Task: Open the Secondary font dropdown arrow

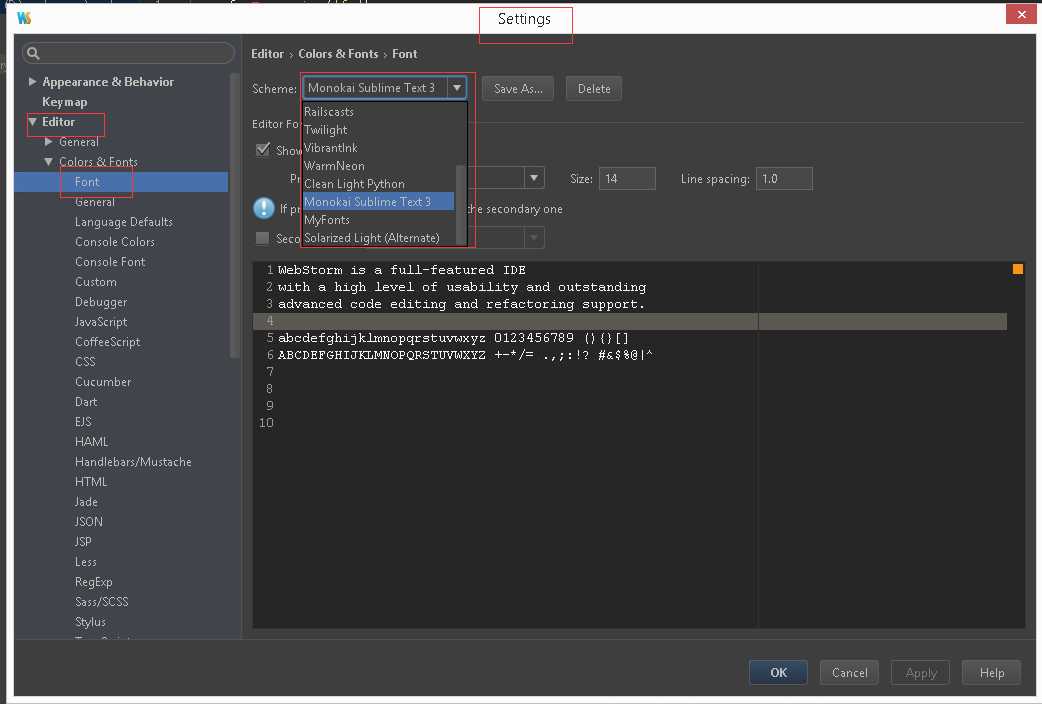Action: click(x=534, y=237)
